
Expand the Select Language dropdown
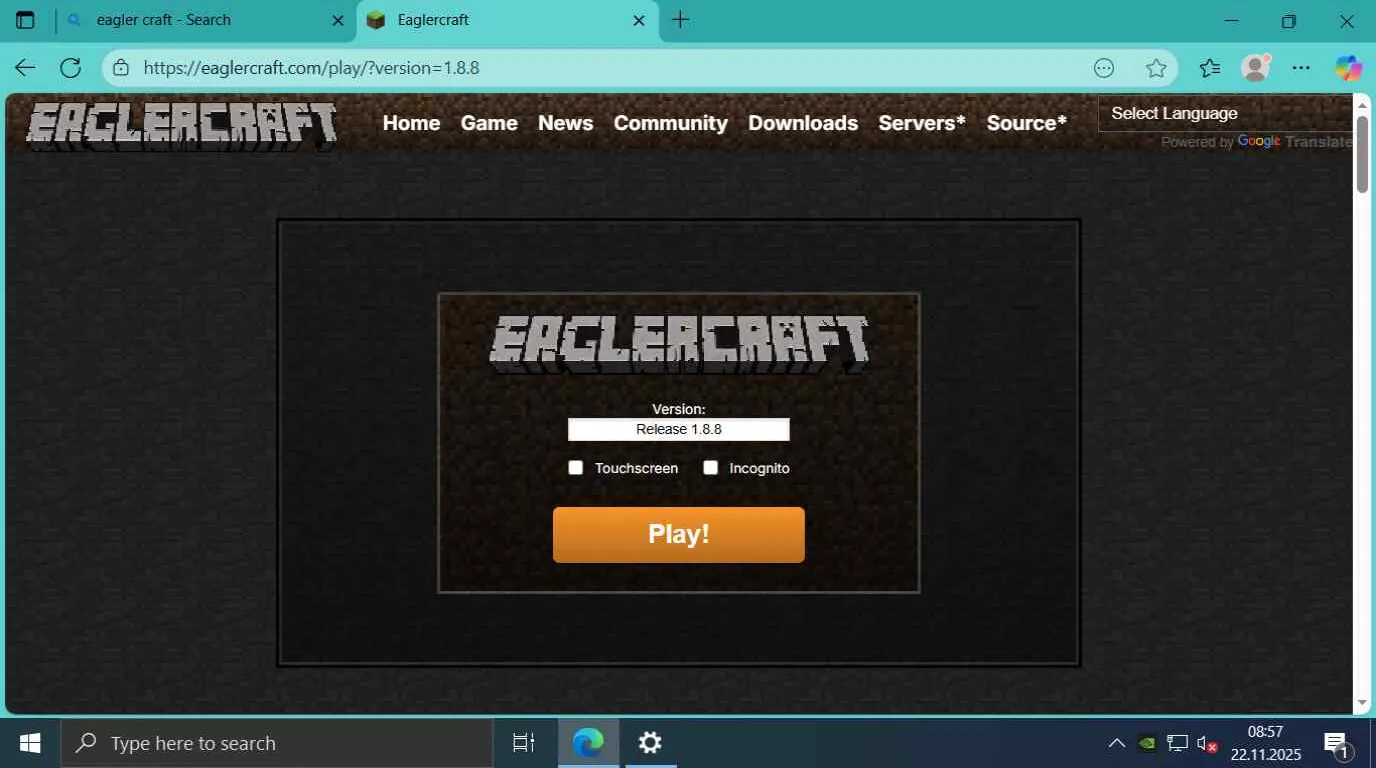click(x=1226, y=113)
